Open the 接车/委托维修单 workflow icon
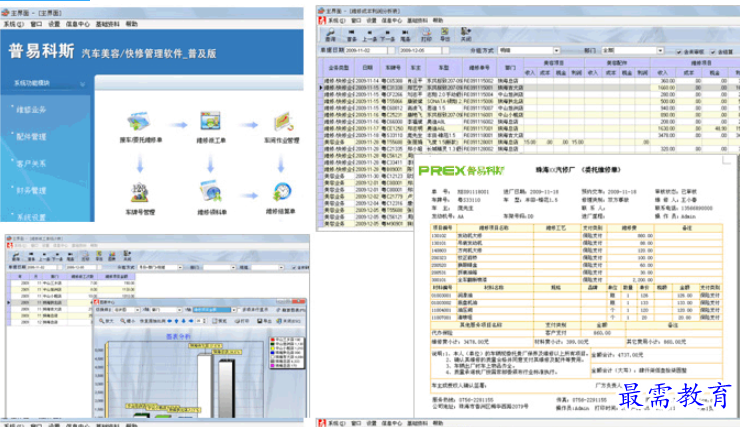The width and height of the screenshot is (740, 427). click(139, 122)
